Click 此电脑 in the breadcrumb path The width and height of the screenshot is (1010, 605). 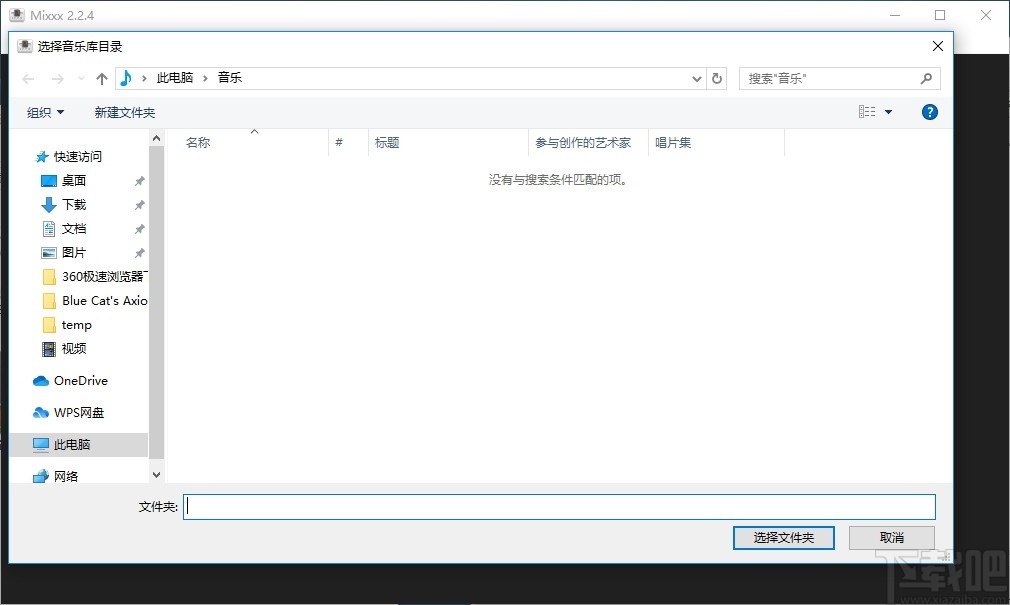(173, 78)
